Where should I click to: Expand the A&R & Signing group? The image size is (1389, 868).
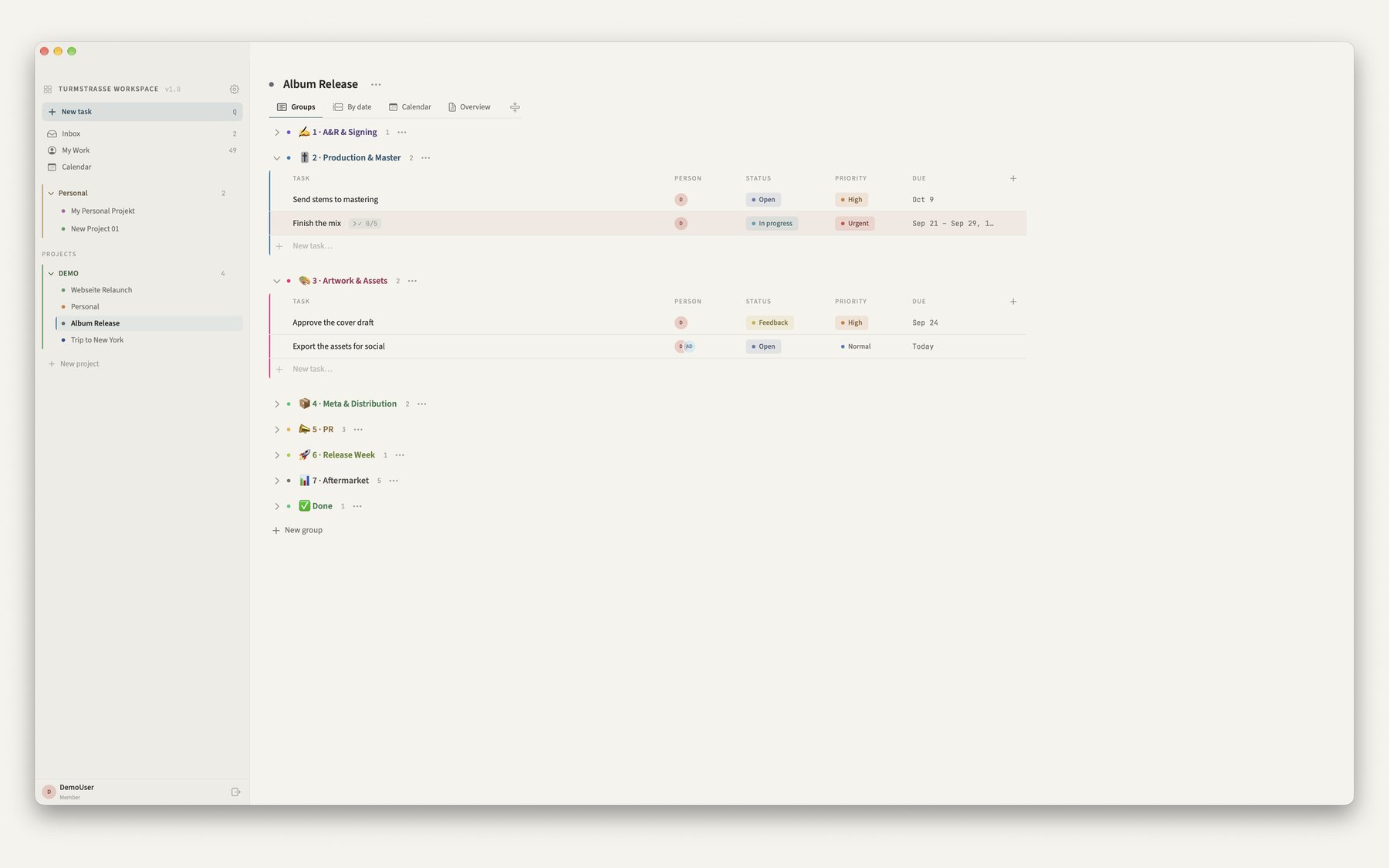(277, 133)
